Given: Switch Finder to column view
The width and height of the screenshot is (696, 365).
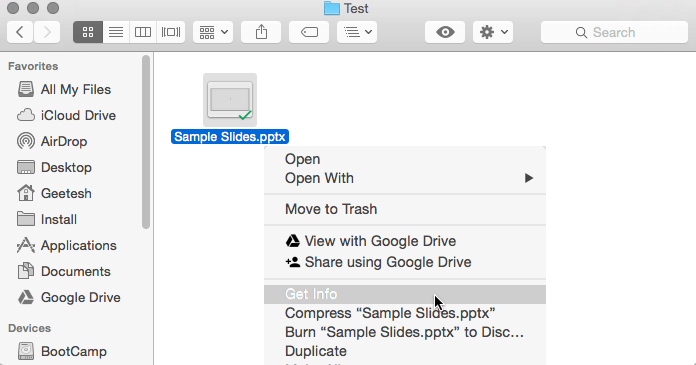Looking at the screenshot, I should tap(142, 32).
